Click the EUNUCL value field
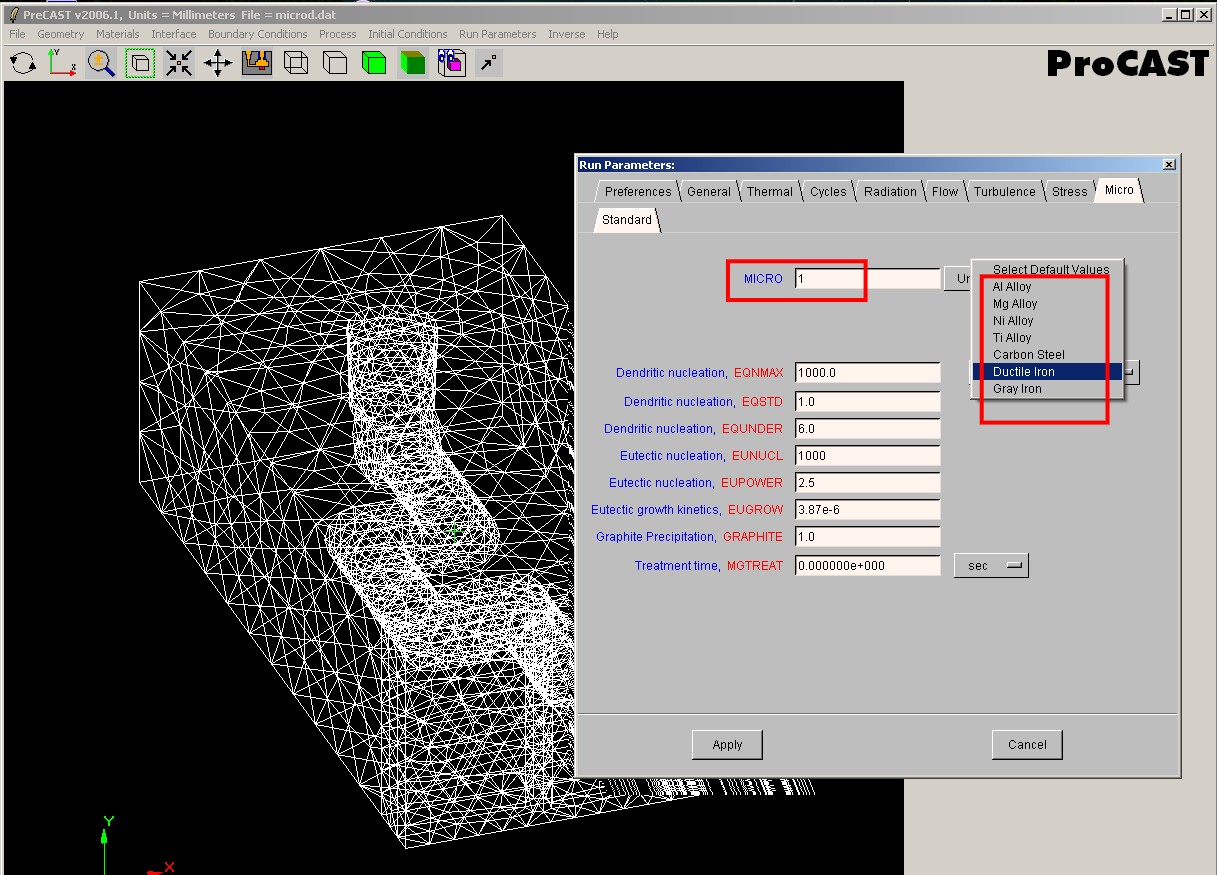 [868, 456]
